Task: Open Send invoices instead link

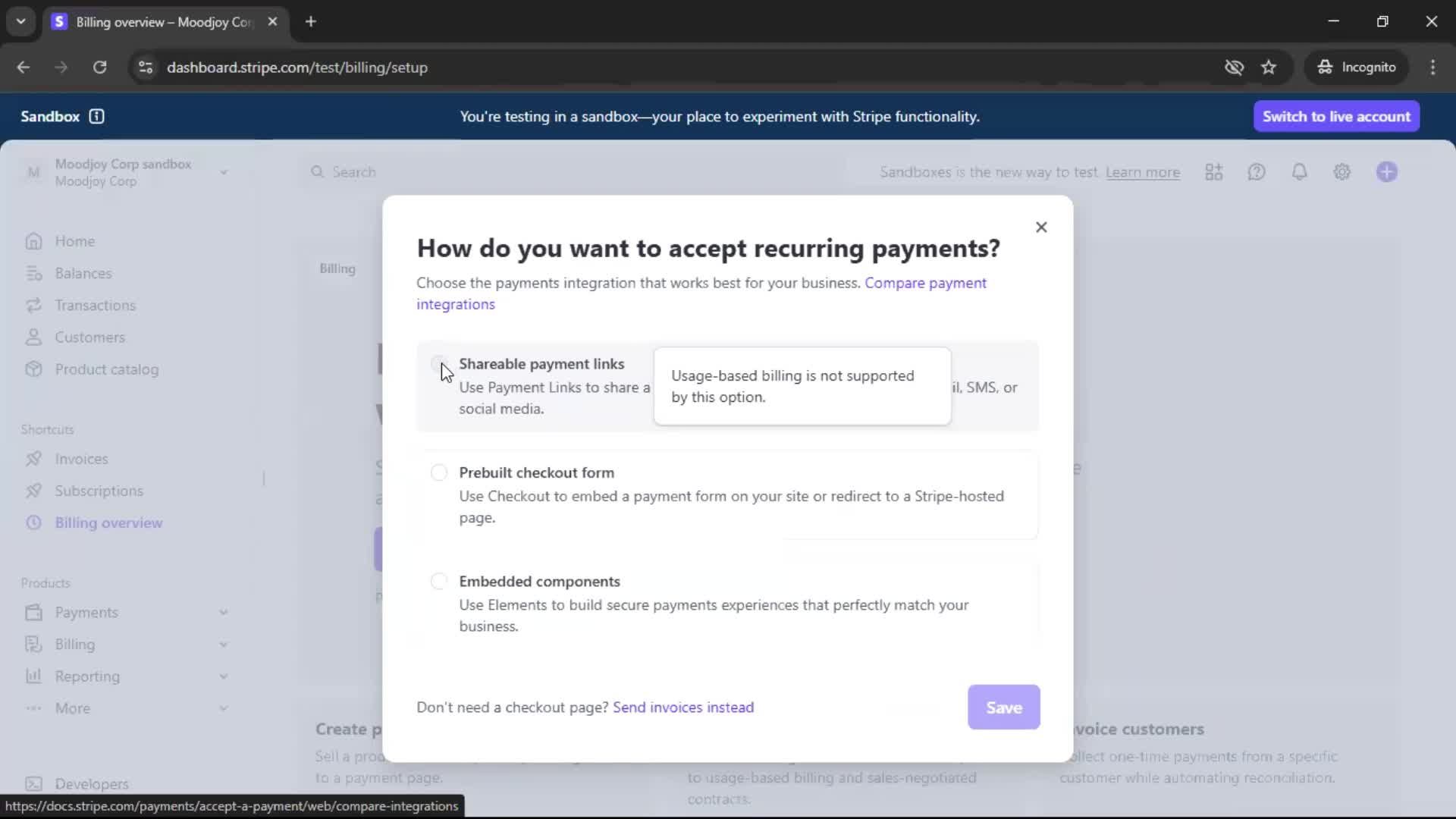Action: coord(682,708)
